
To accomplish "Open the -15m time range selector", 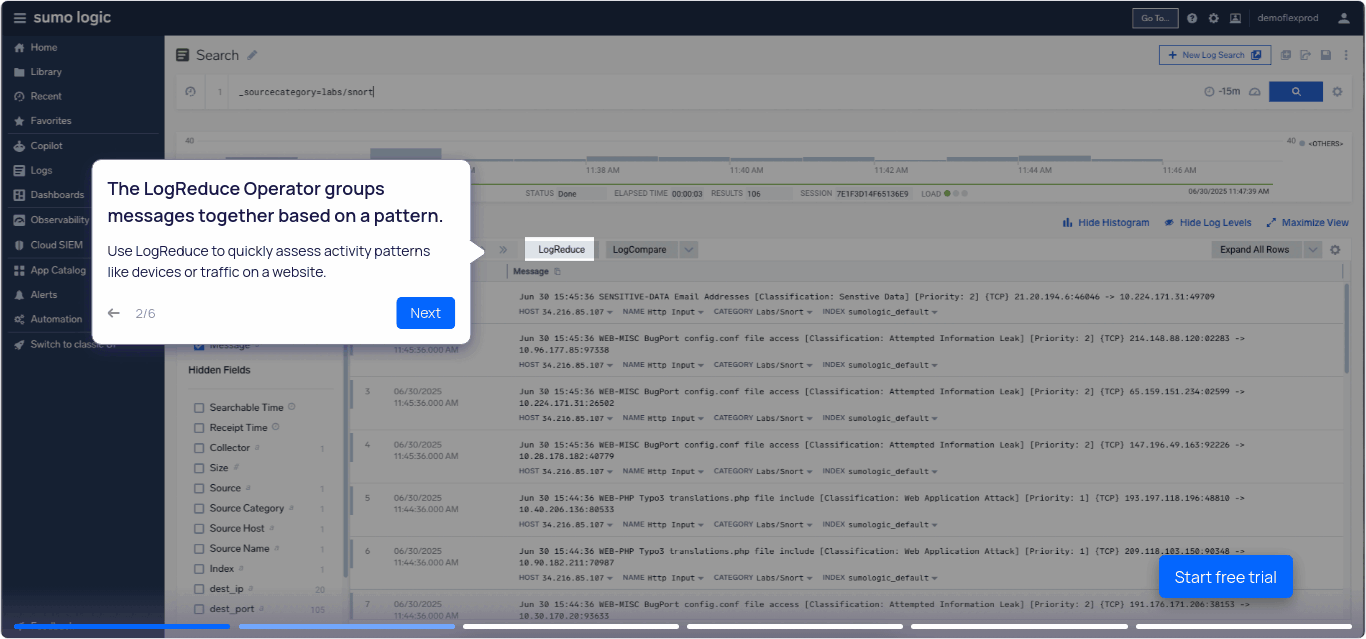I will click(1222, 91).
